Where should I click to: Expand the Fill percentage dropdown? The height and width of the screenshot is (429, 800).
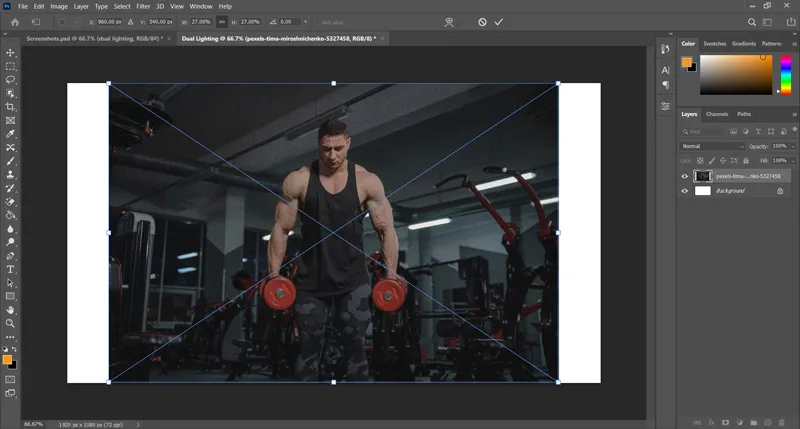pos(794,160)
